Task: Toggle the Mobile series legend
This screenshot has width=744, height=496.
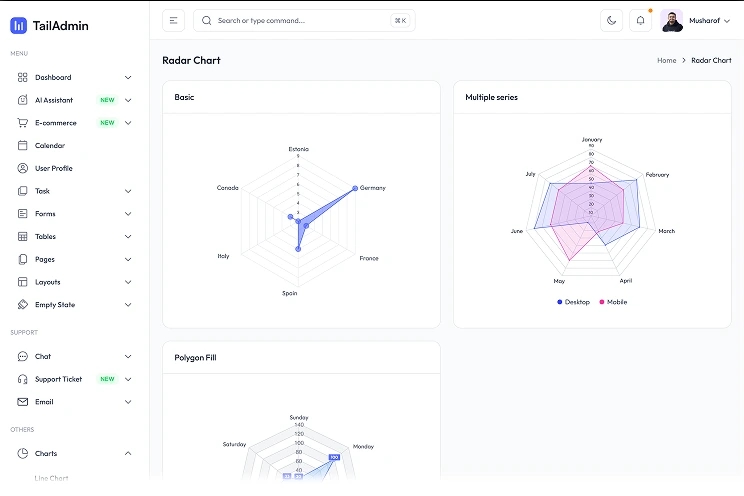Action: click(x=613, y=302)
